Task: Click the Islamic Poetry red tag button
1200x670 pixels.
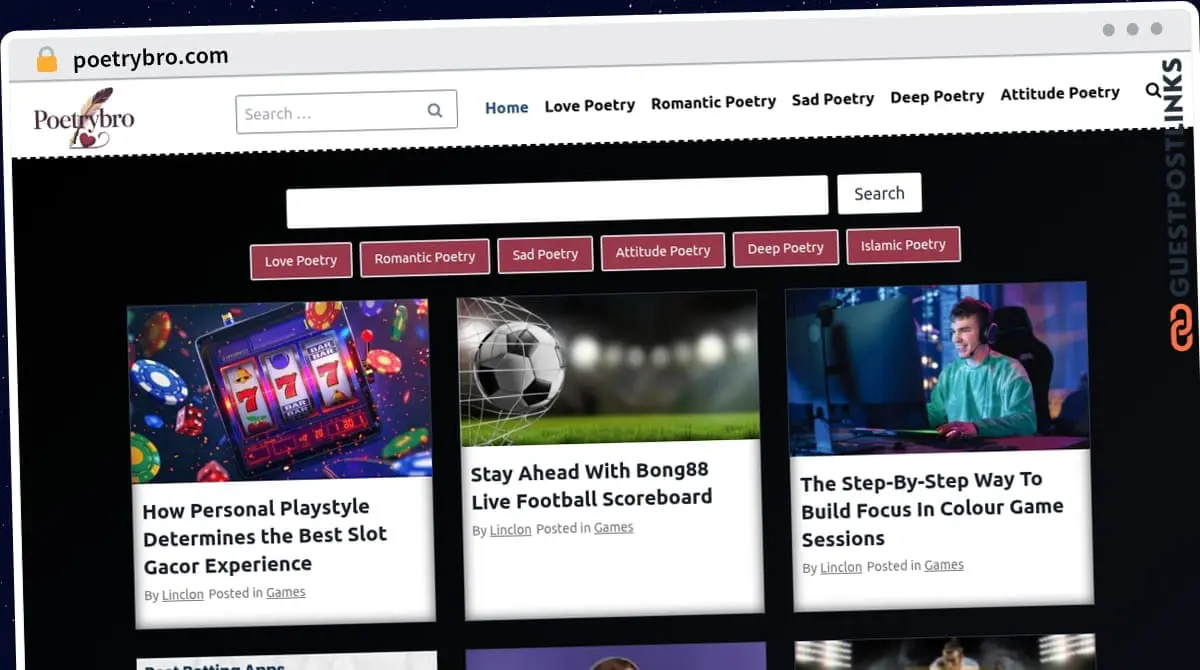Action: [903, 245]
